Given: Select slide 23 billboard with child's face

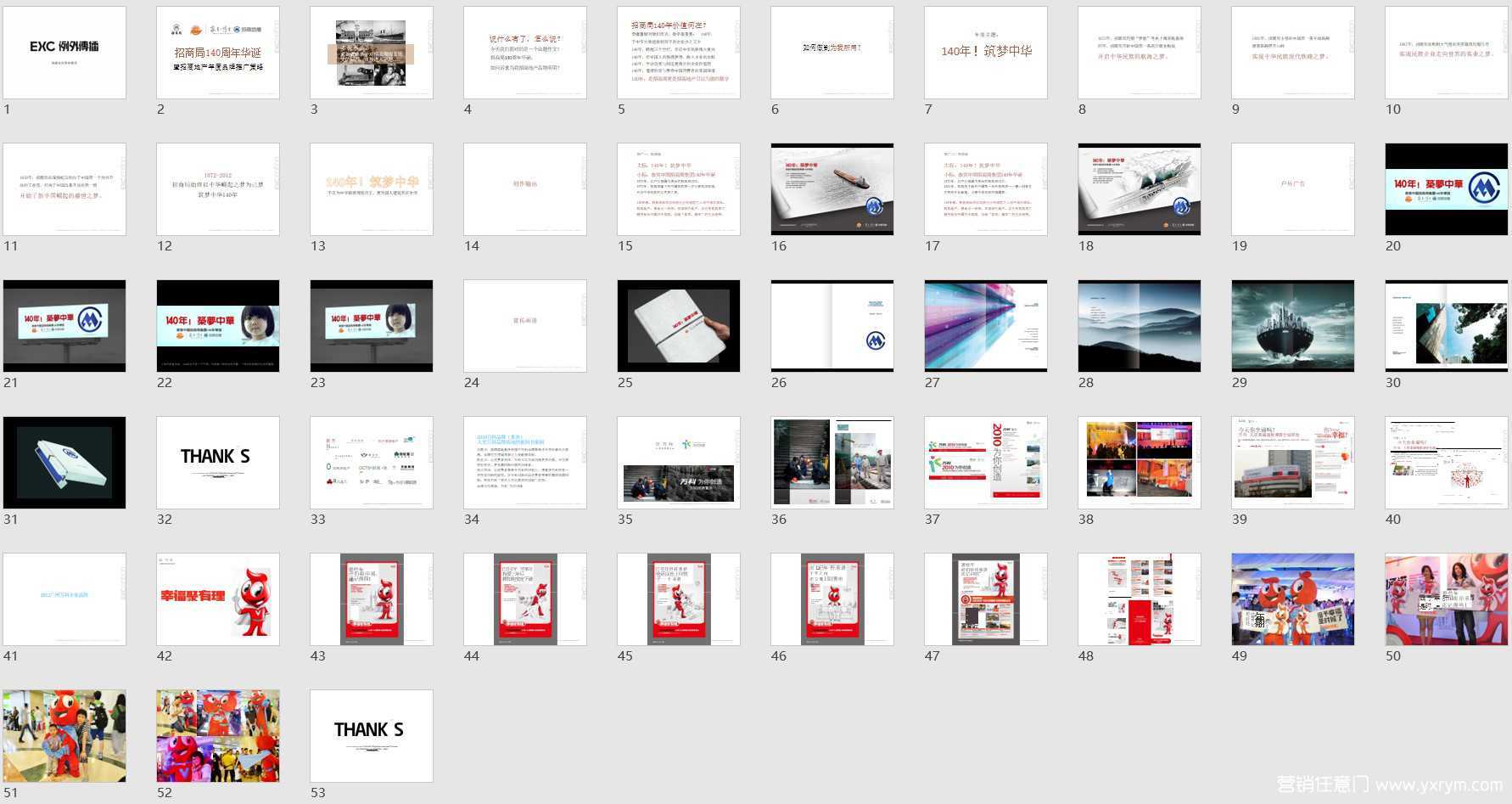Looking at the screenshot, I should pyautogui.click(x=372, y=326).
